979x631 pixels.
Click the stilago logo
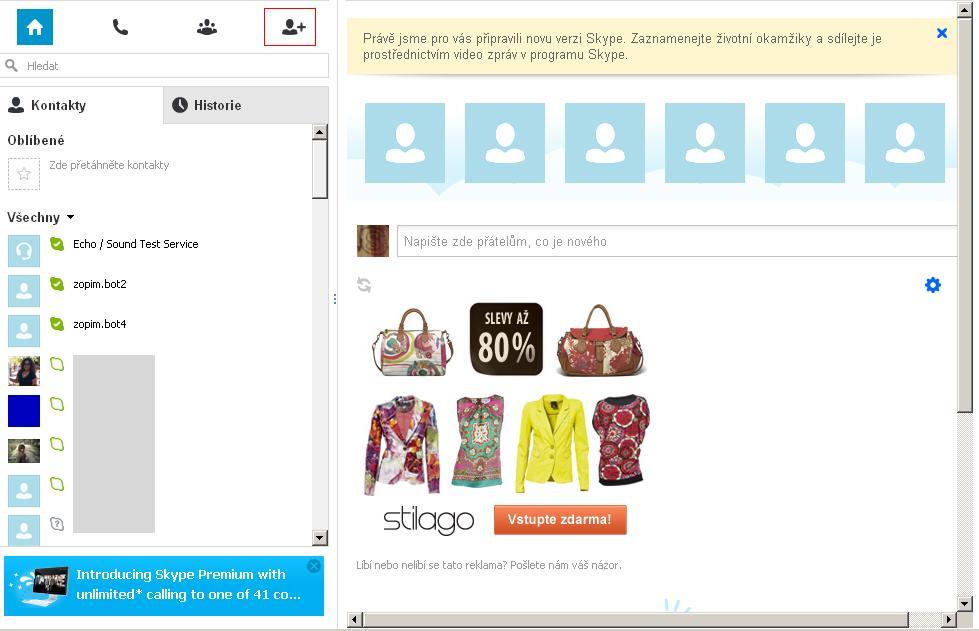point(428,520)
